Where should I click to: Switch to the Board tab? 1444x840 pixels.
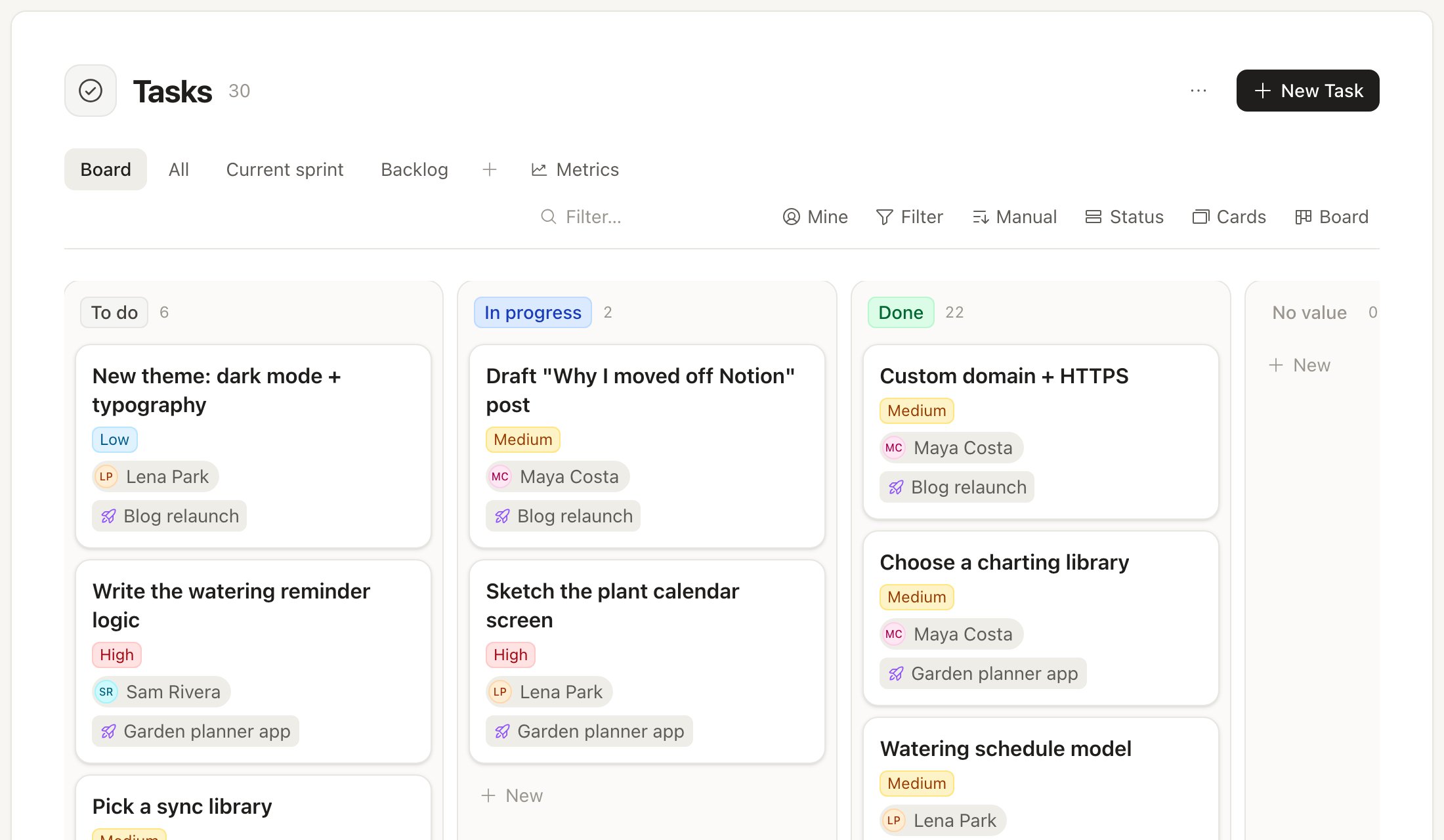tap(106, 169)
